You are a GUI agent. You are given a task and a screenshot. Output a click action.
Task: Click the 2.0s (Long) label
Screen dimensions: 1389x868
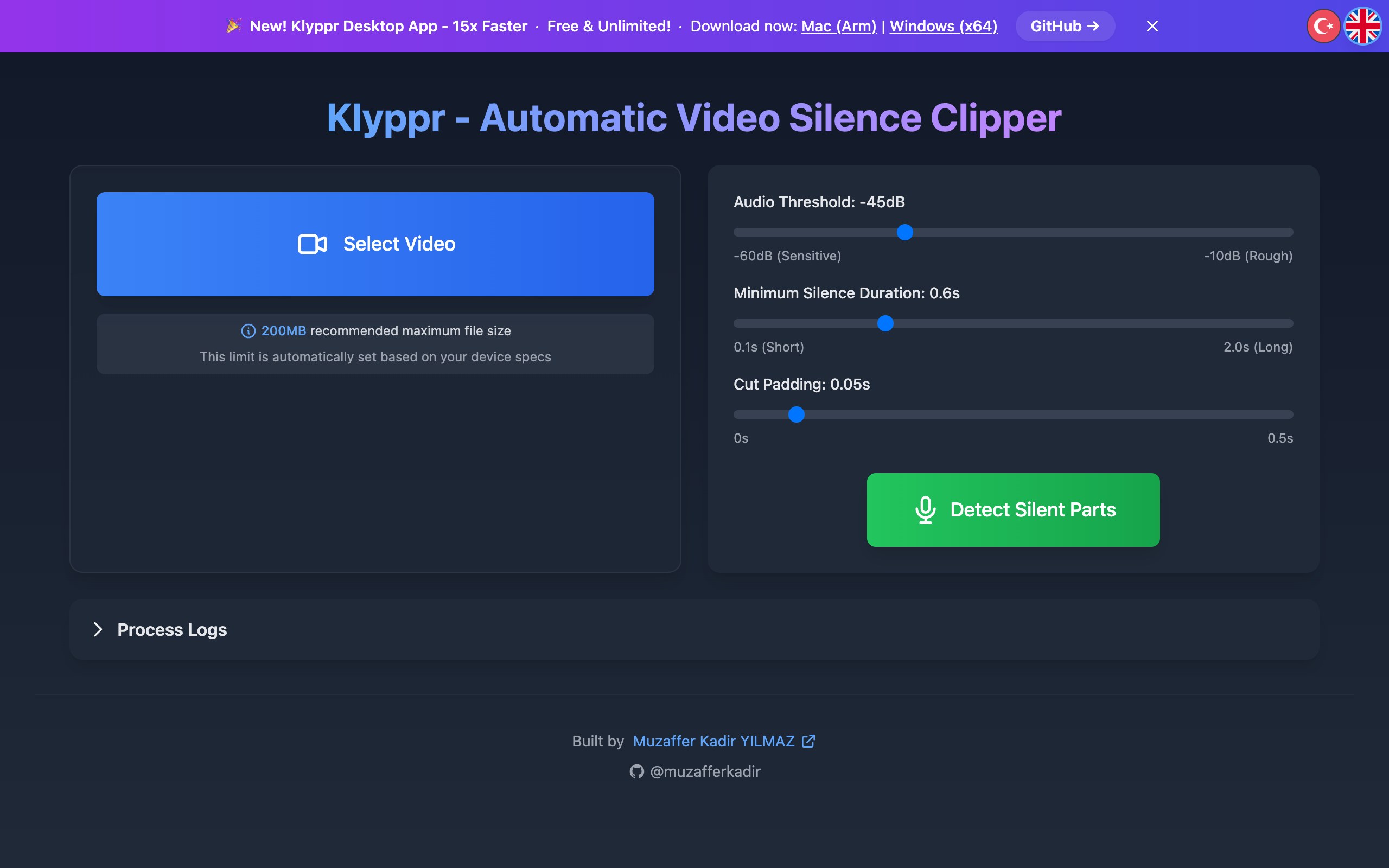click(x=1258, y=347)
